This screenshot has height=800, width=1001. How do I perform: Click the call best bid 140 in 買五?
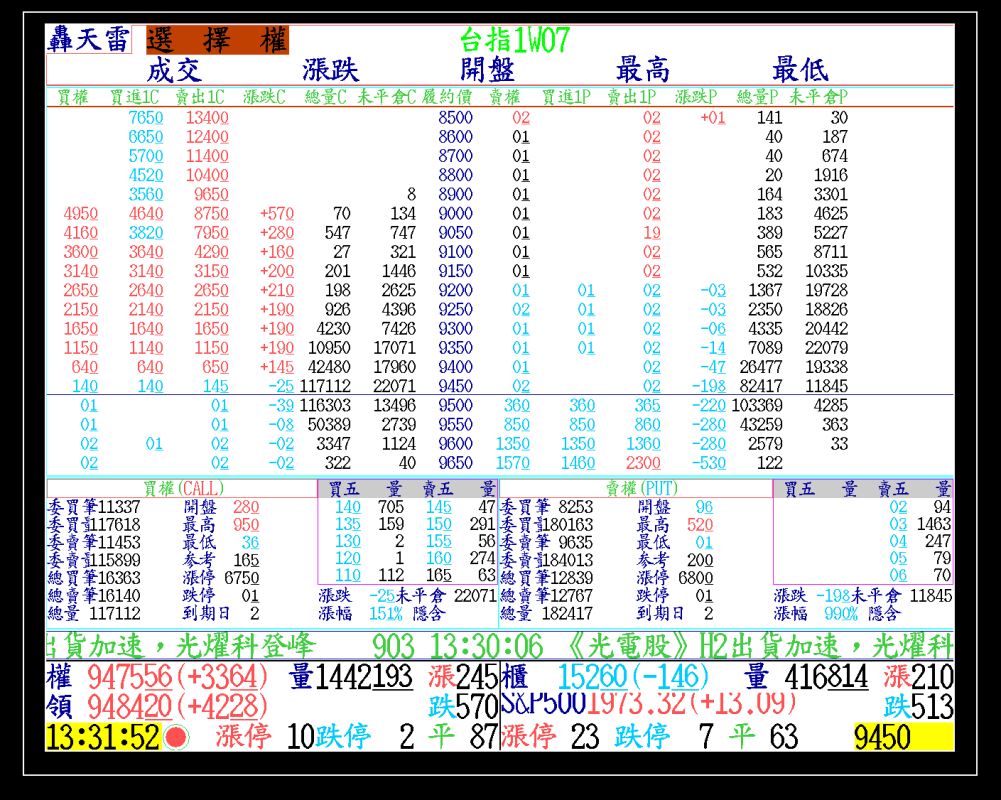(x=347, y=507)
